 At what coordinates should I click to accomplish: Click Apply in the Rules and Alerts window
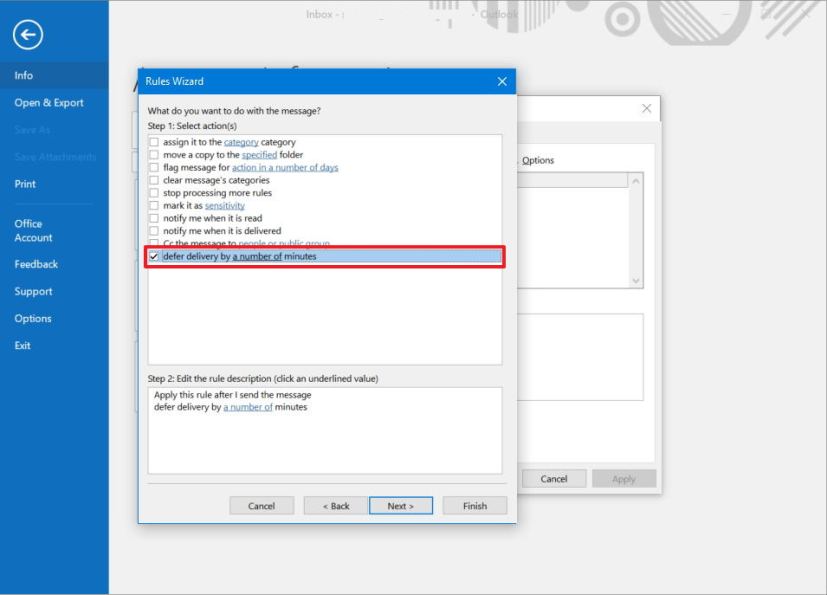pyautogui.click(x=624, y=479)
